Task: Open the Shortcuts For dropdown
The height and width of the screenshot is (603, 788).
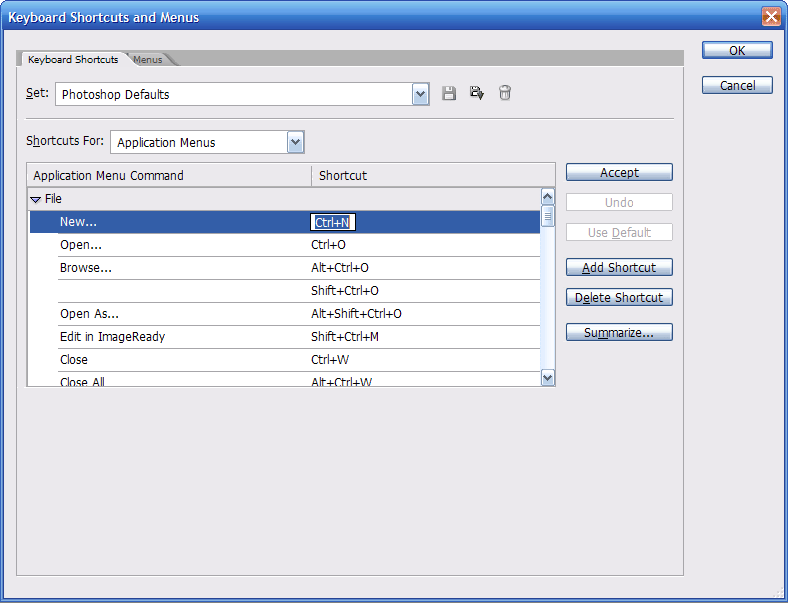Action: point(295,142)
